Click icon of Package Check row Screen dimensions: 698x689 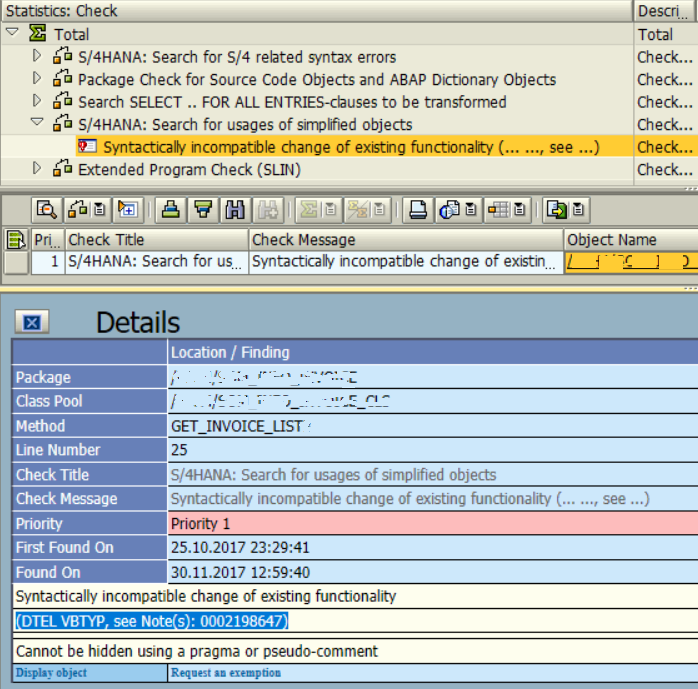pyautogui.click(x=62, y=78)
